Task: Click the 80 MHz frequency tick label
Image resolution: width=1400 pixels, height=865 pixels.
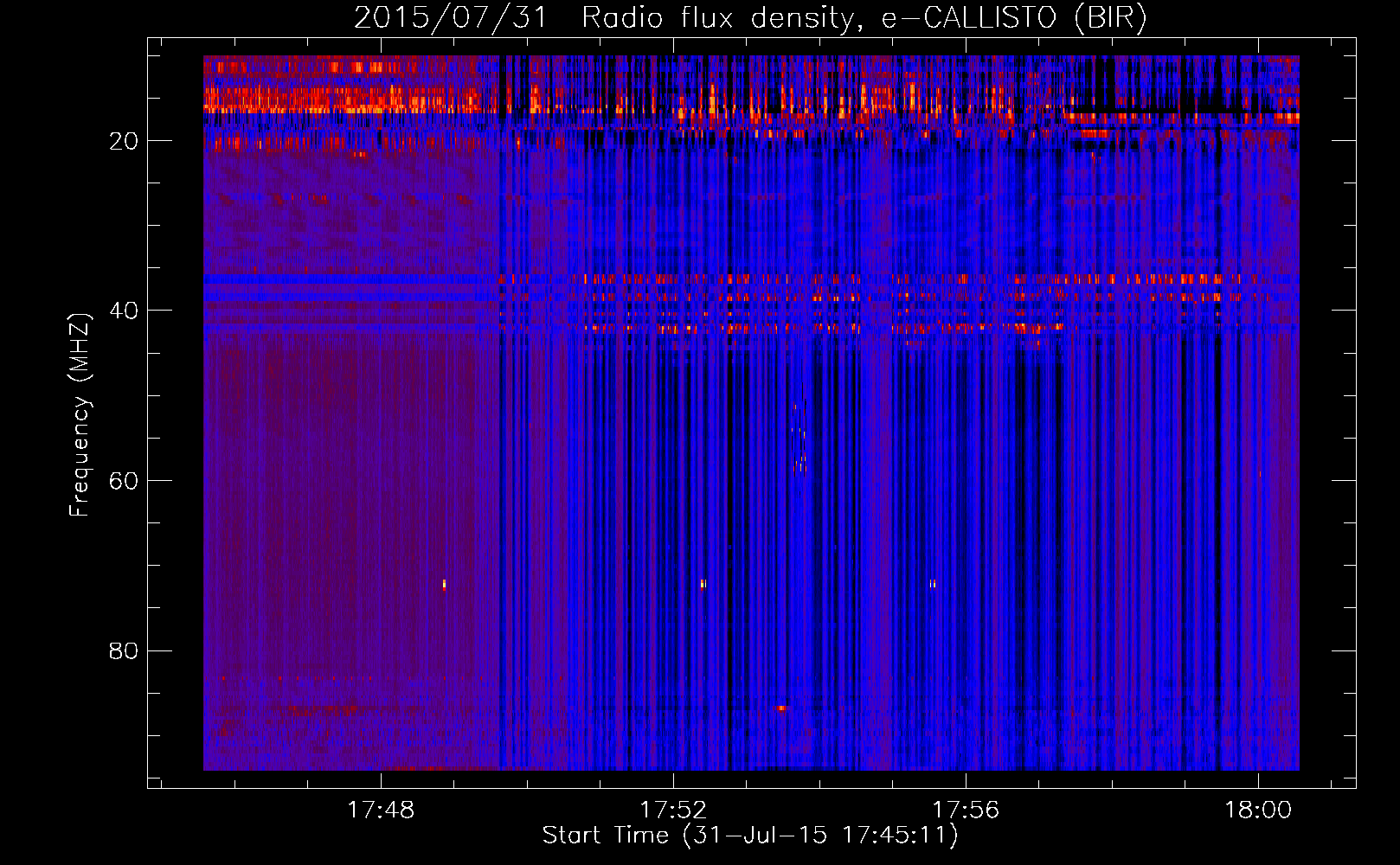Action: click(x=124, y=650)
